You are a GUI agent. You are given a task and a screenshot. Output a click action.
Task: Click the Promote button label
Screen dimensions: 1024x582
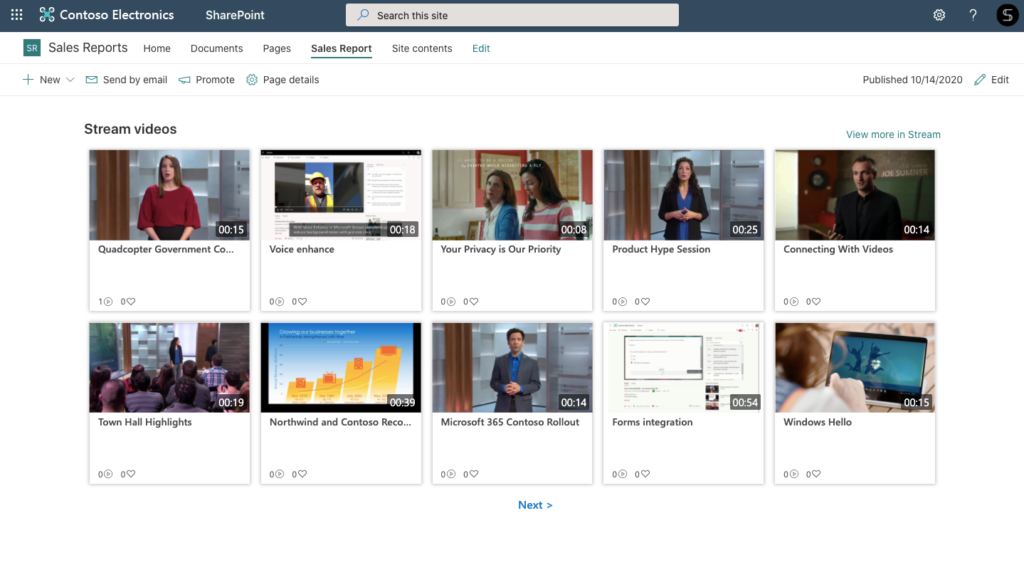click(215, 80)
